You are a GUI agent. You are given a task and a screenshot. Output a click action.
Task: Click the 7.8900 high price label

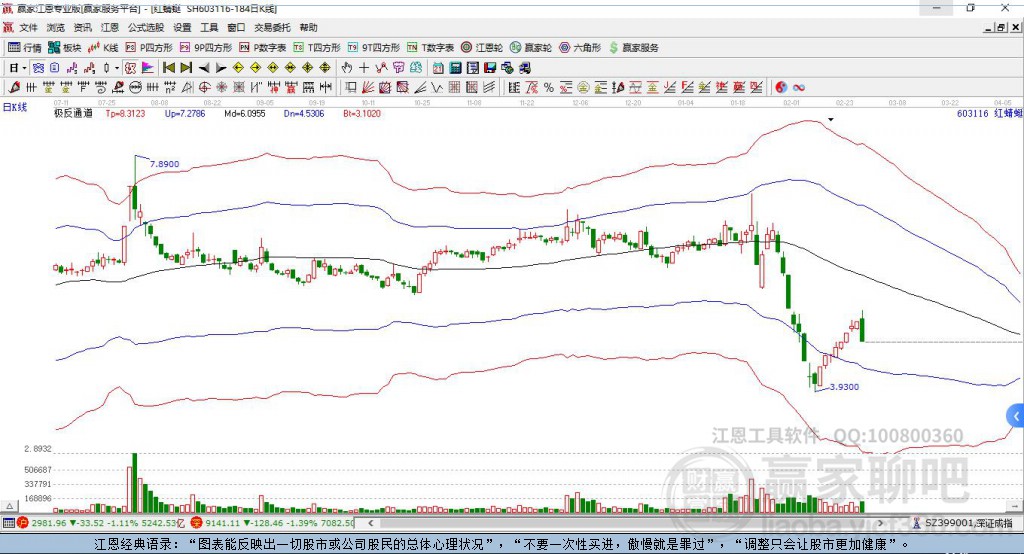coord(165,164)
